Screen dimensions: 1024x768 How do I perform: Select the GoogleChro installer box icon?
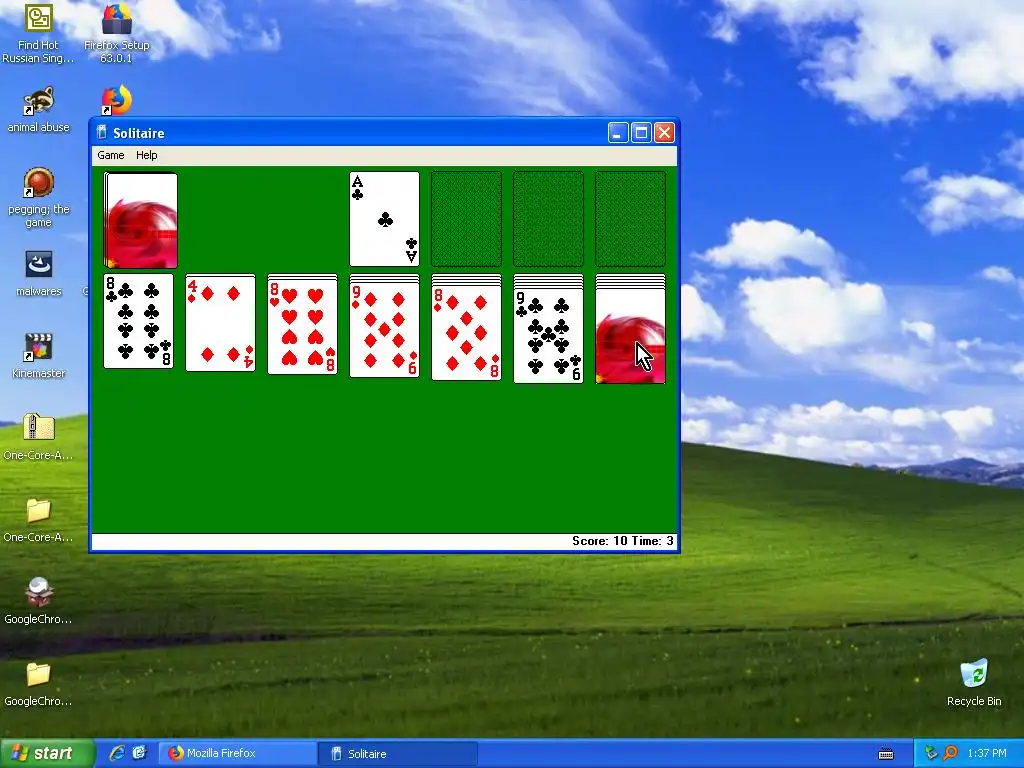click(38, 601)
